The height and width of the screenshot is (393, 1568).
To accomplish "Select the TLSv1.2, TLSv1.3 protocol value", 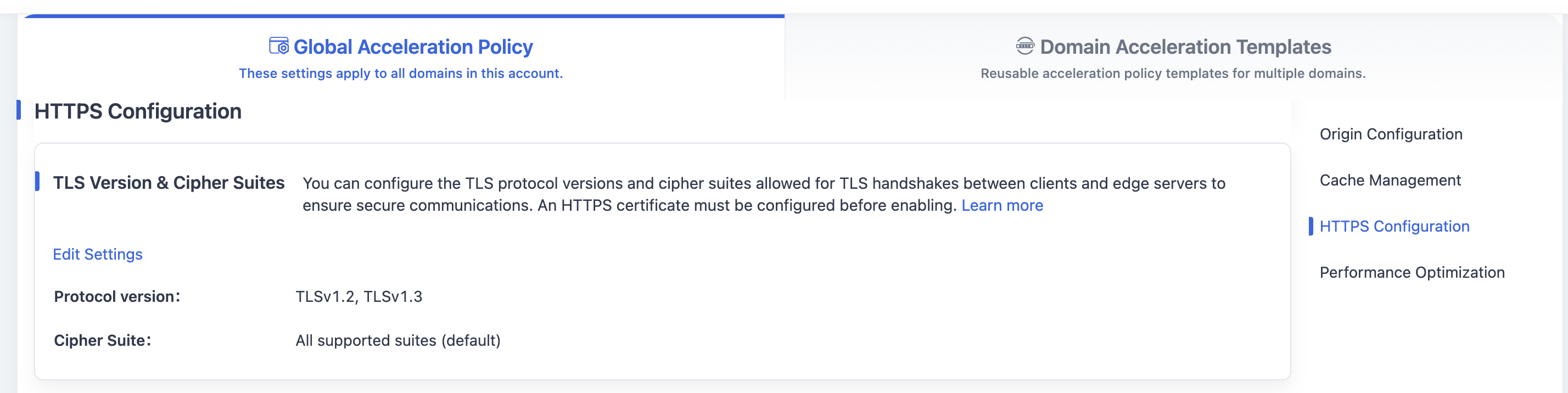I will [359, 297].
